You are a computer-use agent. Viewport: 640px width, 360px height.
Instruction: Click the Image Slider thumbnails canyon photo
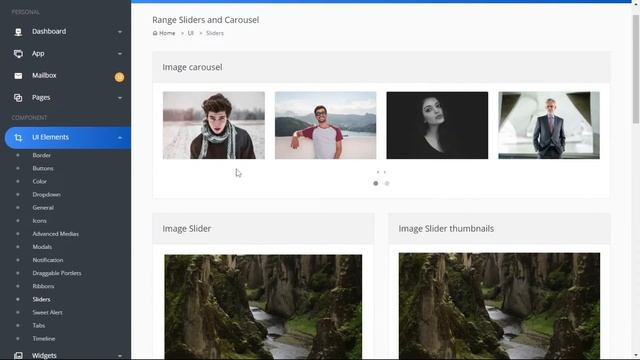point(499,306)
